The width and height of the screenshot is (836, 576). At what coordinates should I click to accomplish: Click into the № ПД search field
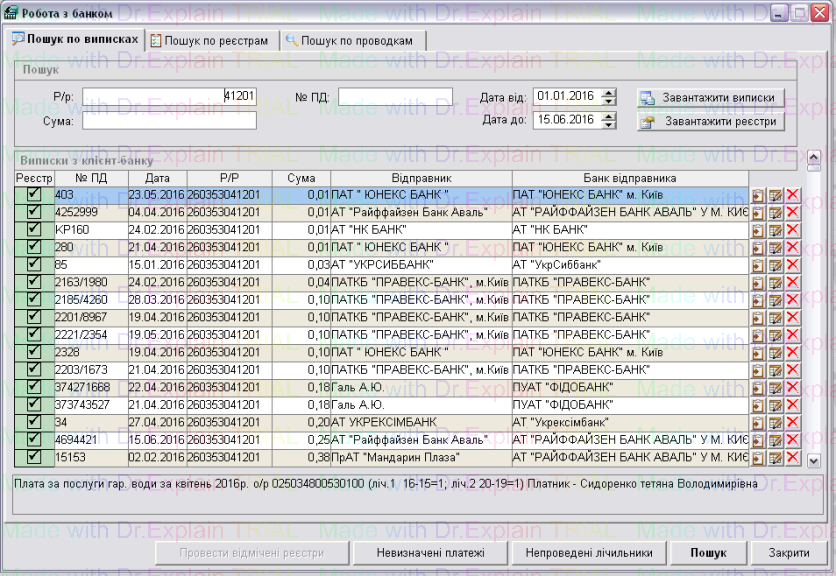point(395,96)
